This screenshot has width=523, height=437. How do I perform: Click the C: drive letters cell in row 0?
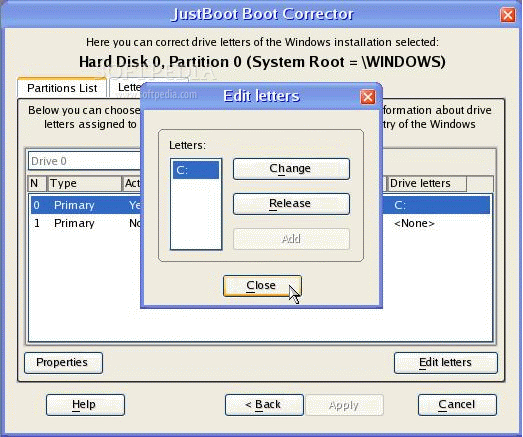tap(400, 205)
